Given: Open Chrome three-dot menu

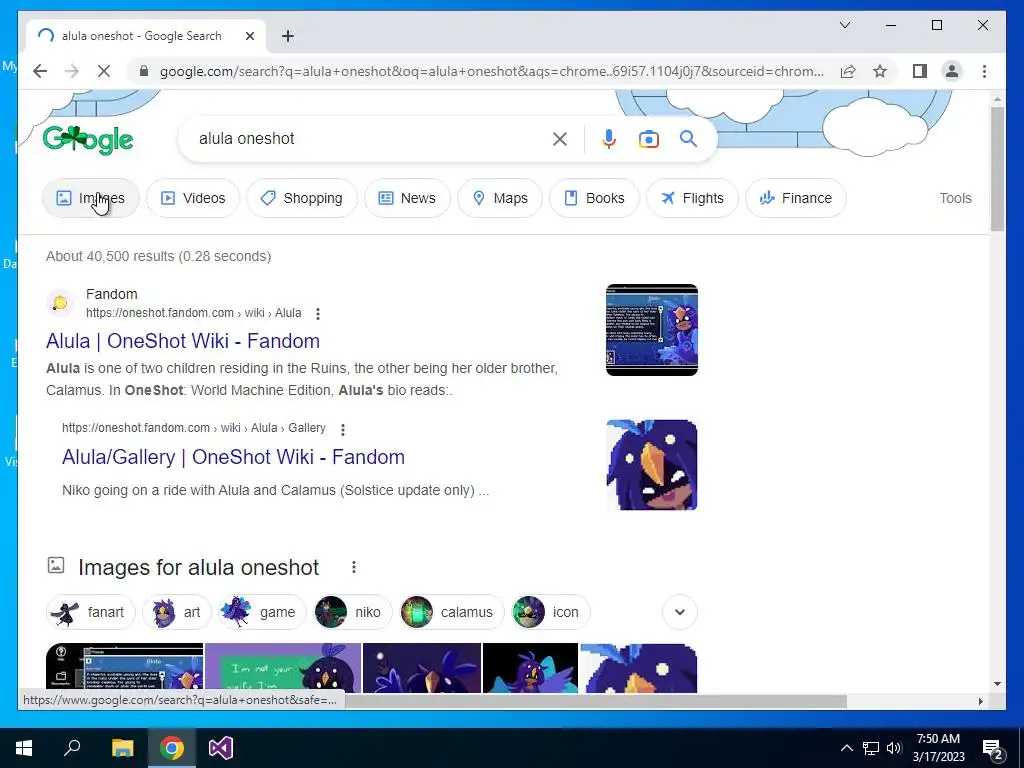Looking at the screenshot, I should pyautogui.click(x=984, y=71).
